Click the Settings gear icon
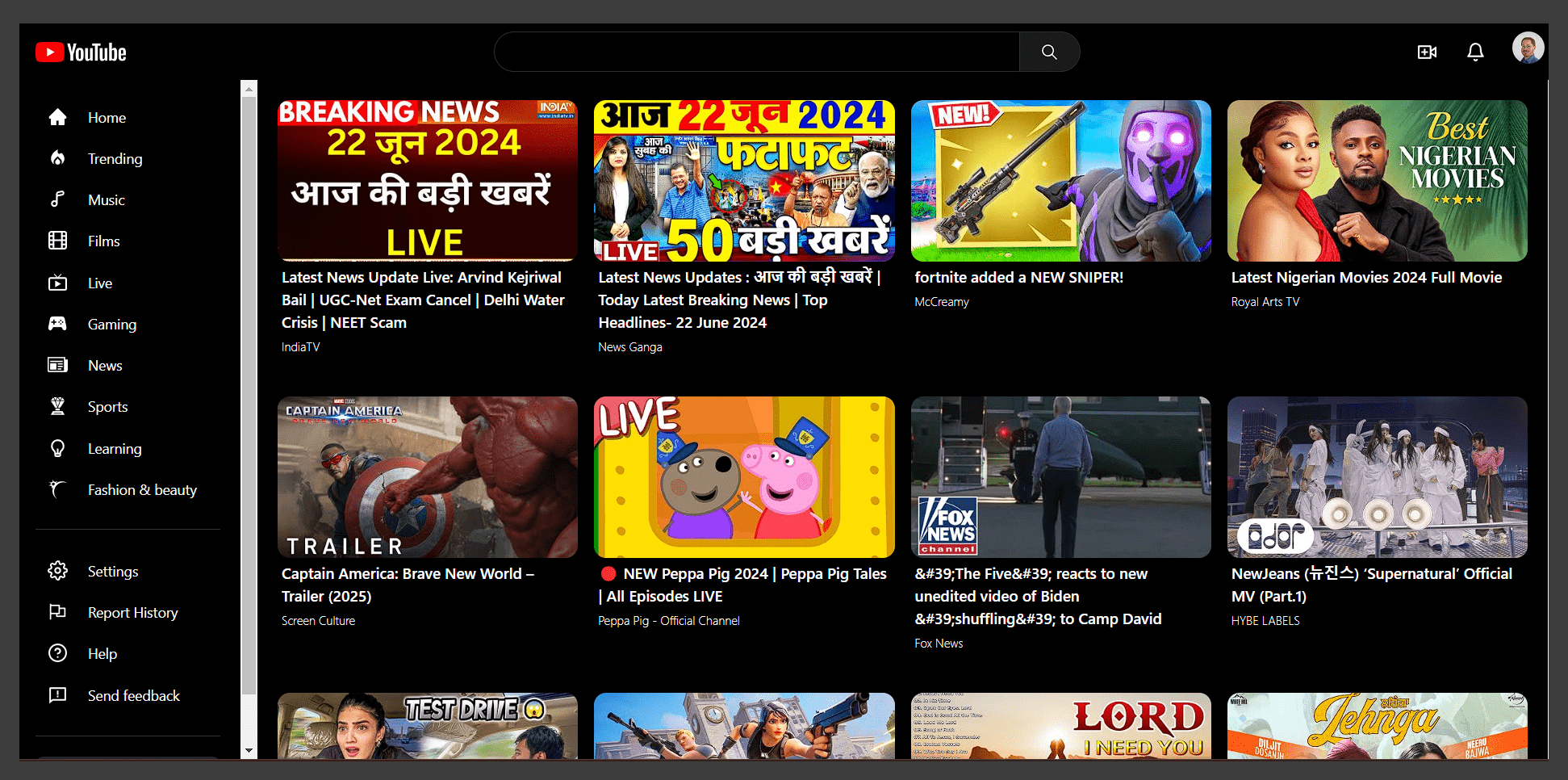Image resolution: width=1568 pixels, height=780 pixels. [x=57, y=571]
